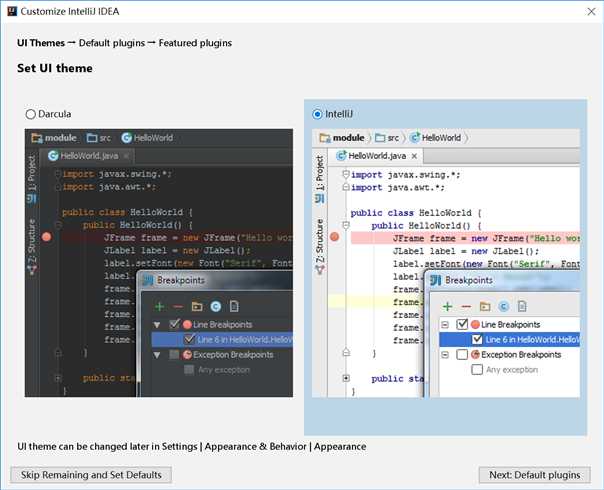Toggle Any exception checkbox in Darcula preview
Viewport: 604px width, 490px height.
click(189, 370)
